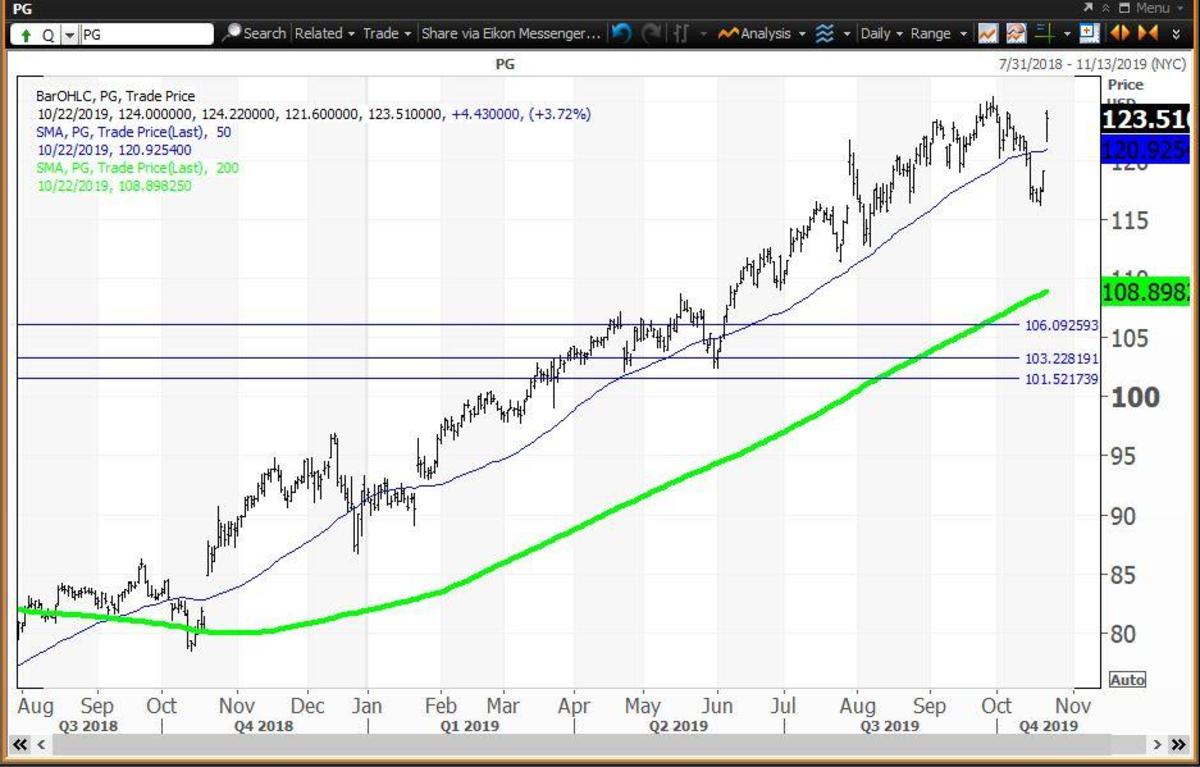Click the Search button label
Viewport: 1200px width, 767px height.
(264, 33)
